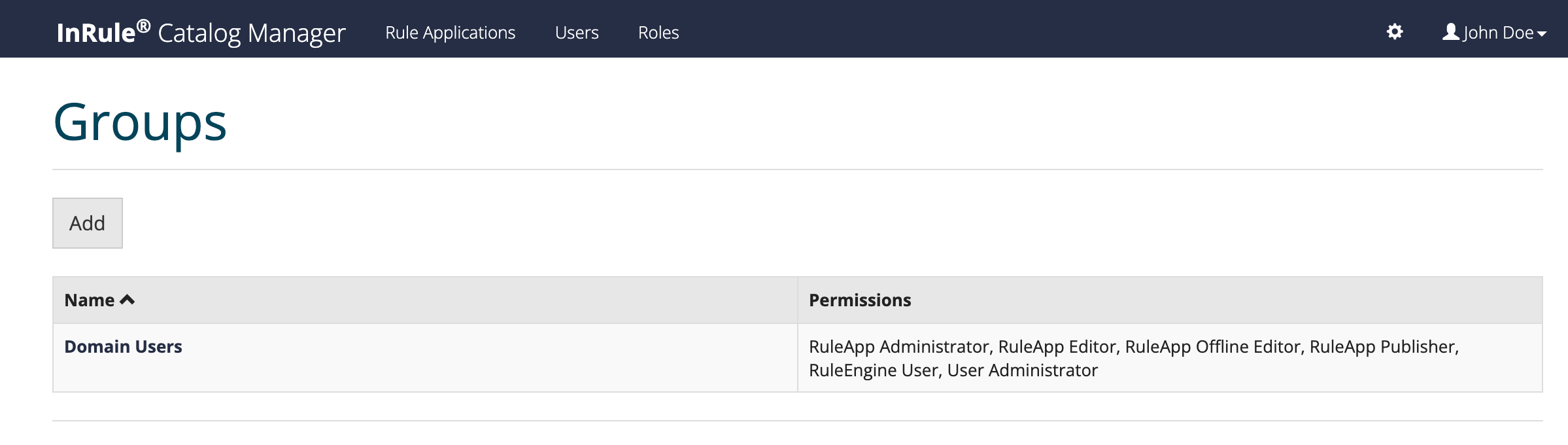Open the Users navigation item
Viewport: 1568px width, 445px height.
click(576, 33)
